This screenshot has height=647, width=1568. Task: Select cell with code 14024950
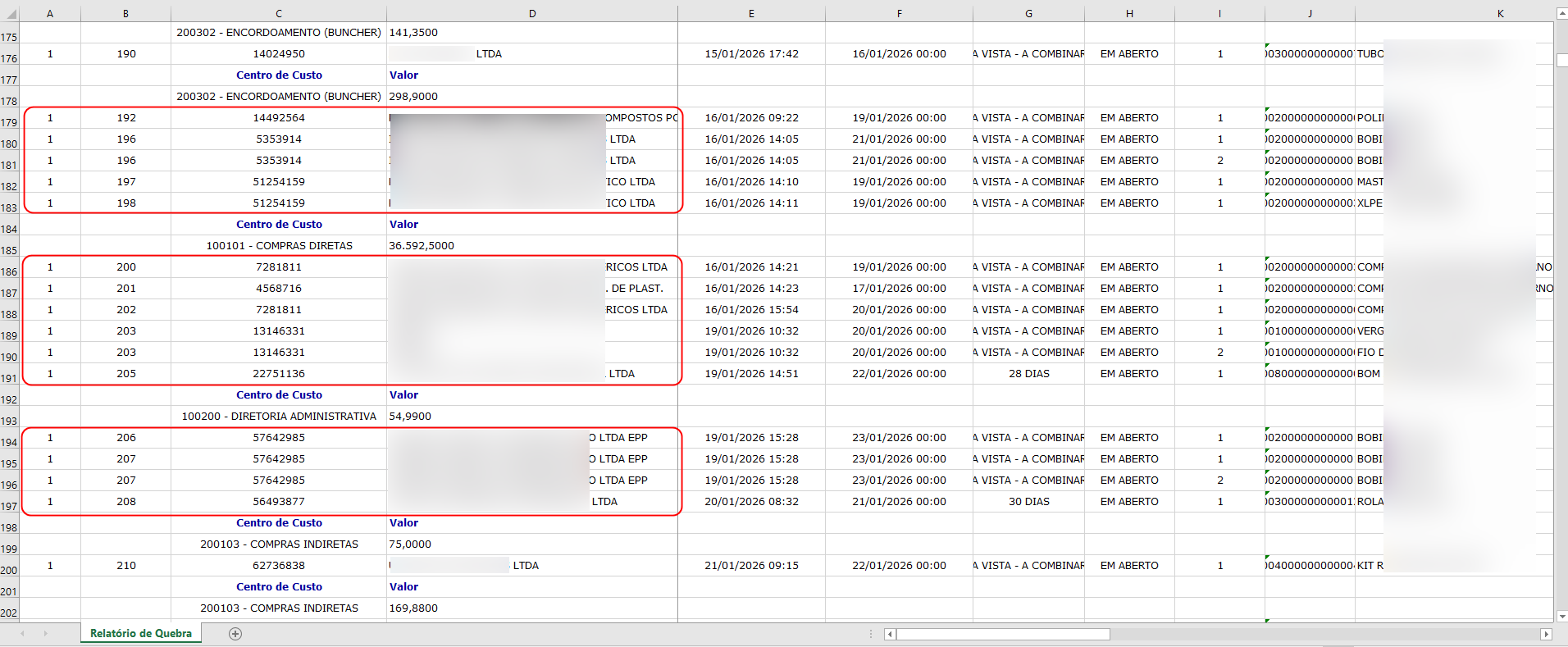(279, 54)
